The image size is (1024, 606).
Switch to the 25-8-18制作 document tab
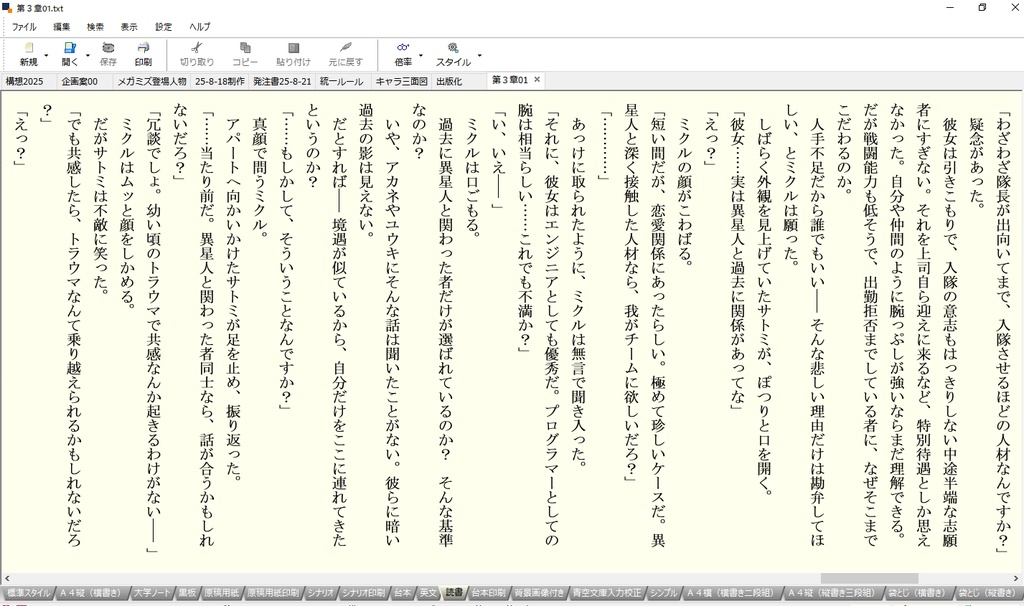click(x=220, y=82)
